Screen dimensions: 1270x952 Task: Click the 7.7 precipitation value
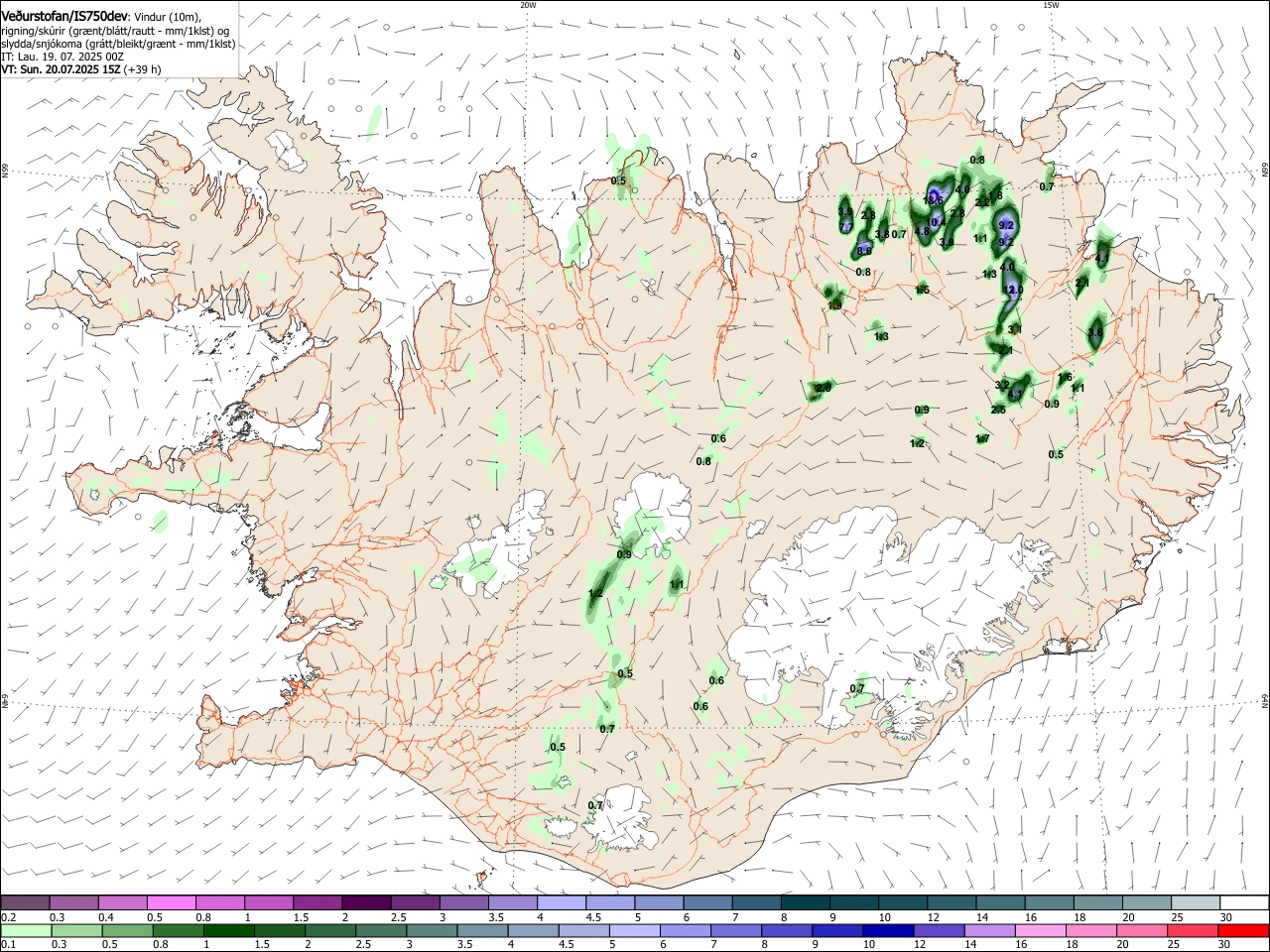coord(845,226)
